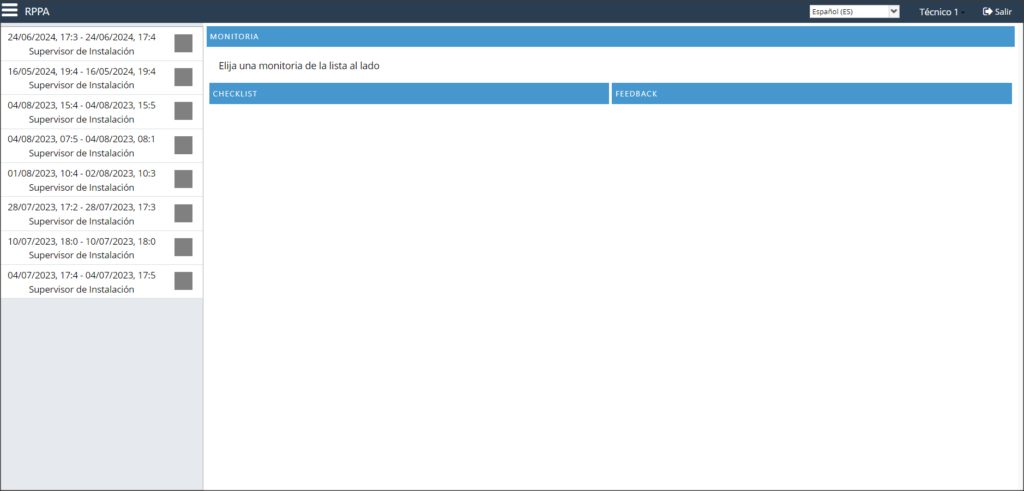The height and width of the screenshot is (491, 1024).
Task: Click the CHECKLIST section header
Action: tap(409, 93)
